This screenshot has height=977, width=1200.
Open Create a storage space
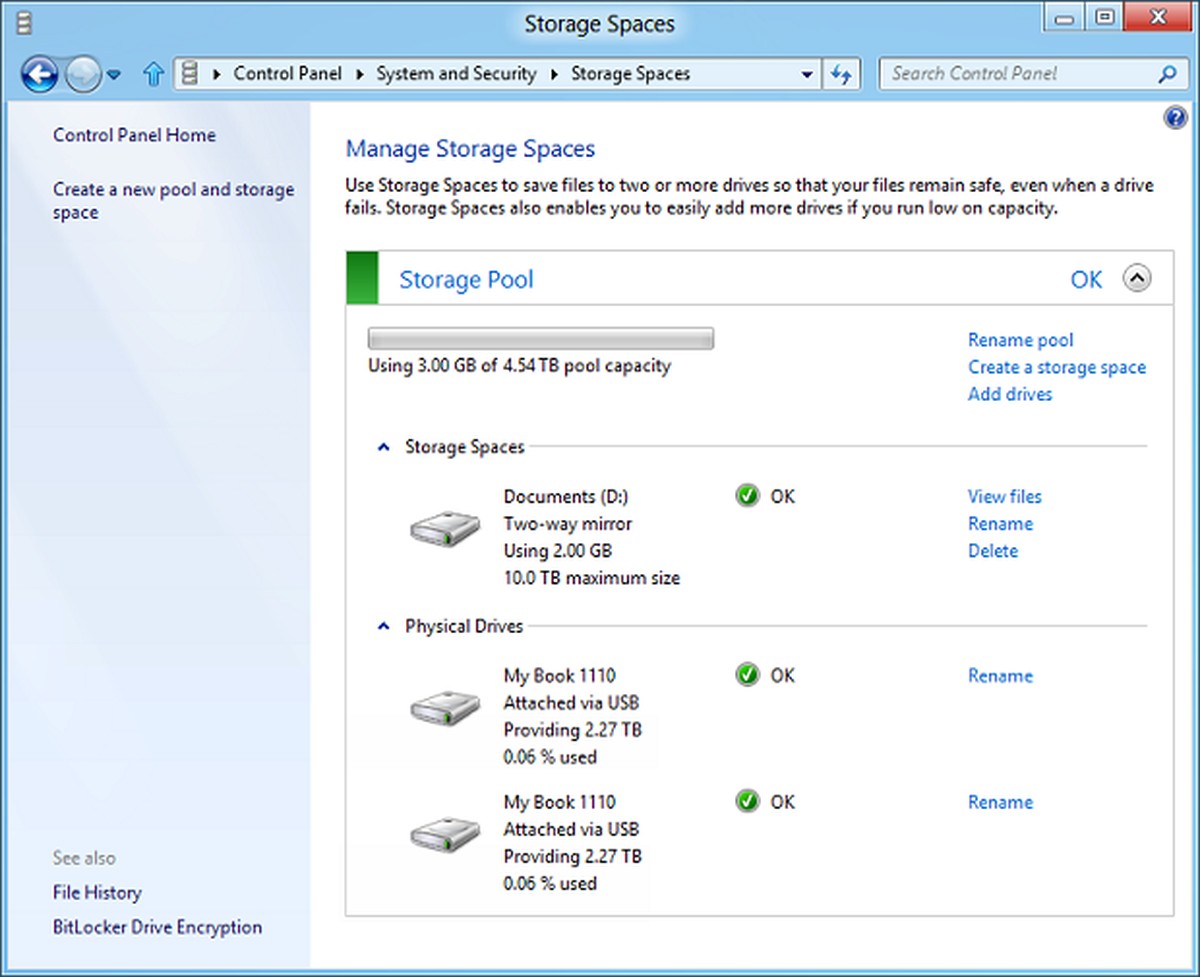pyautogui.click(x=1057, y=367)
